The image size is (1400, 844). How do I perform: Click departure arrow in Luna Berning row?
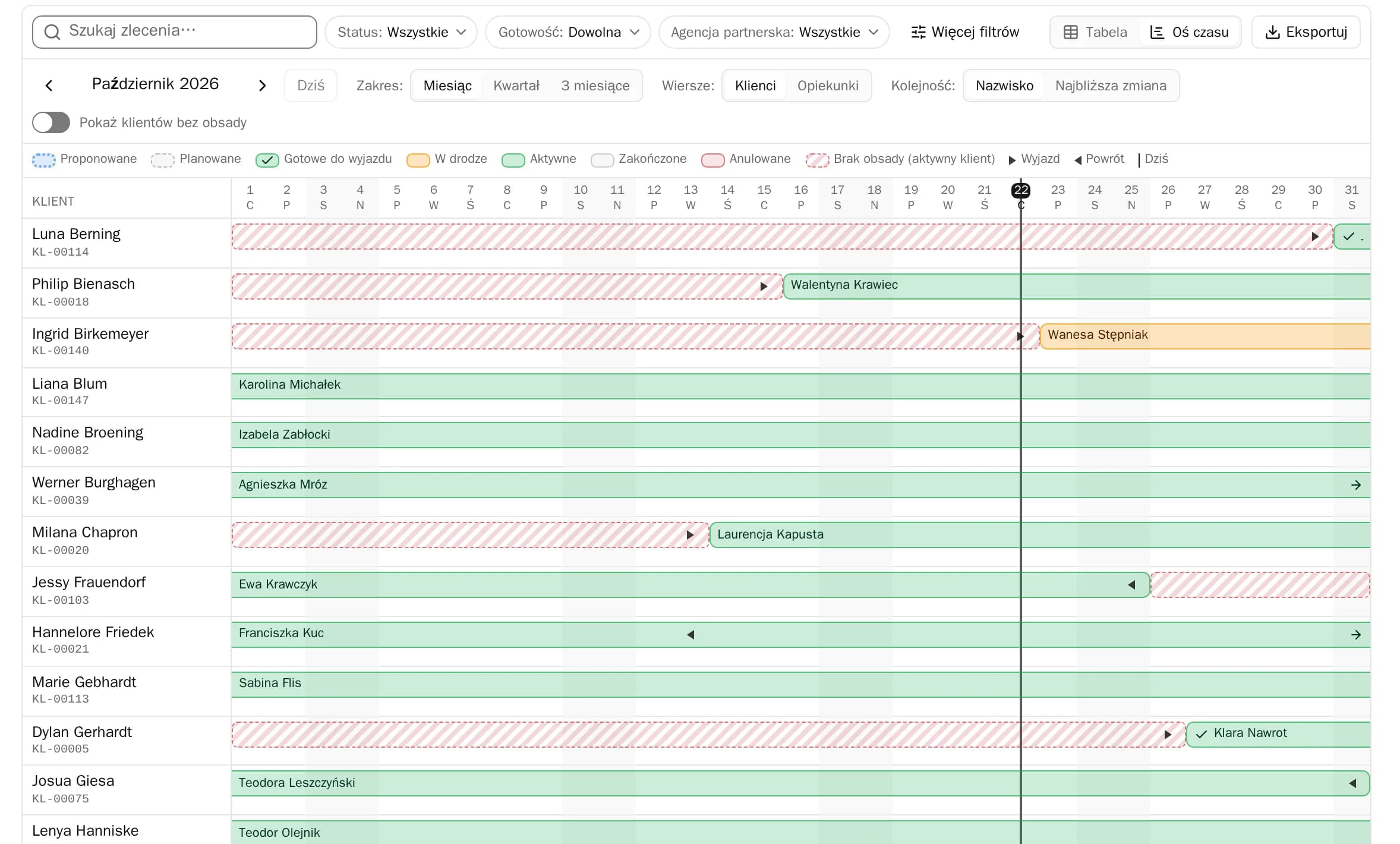[1315, 237]
